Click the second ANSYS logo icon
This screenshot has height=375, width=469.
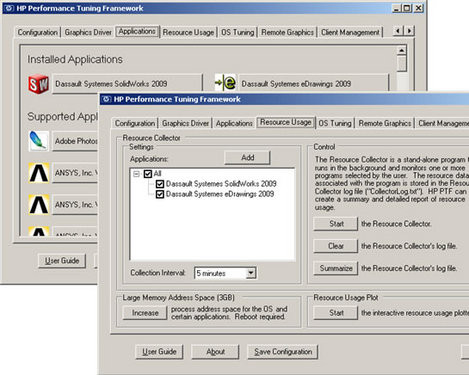coord(39,204)
